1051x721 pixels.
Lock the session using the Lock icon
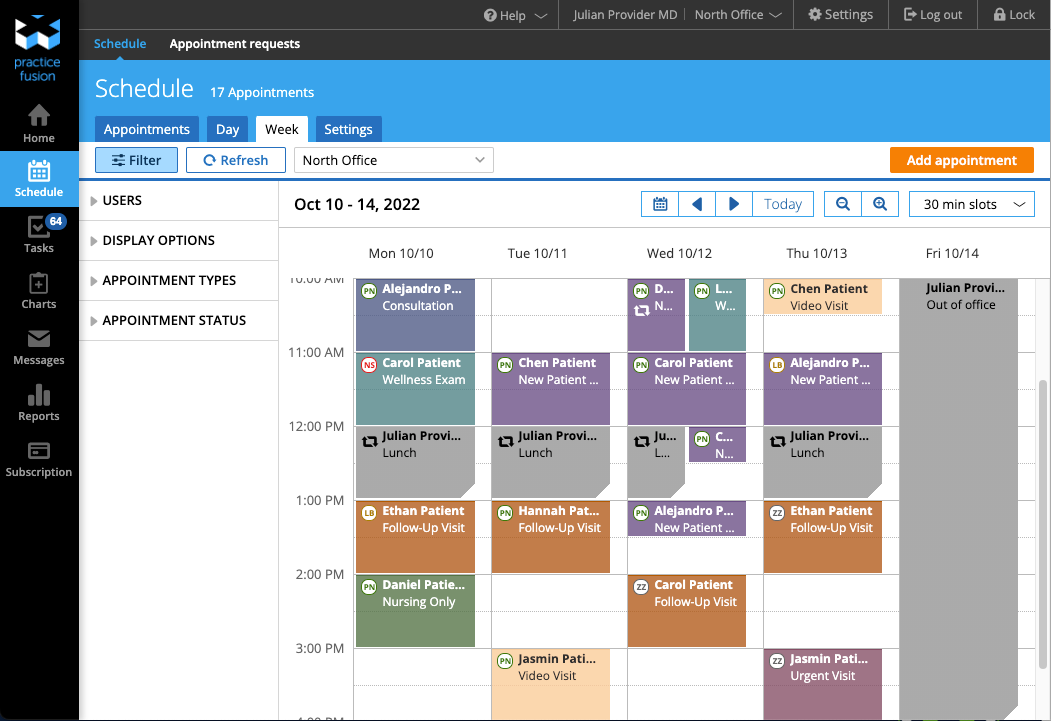point(1013,14)
